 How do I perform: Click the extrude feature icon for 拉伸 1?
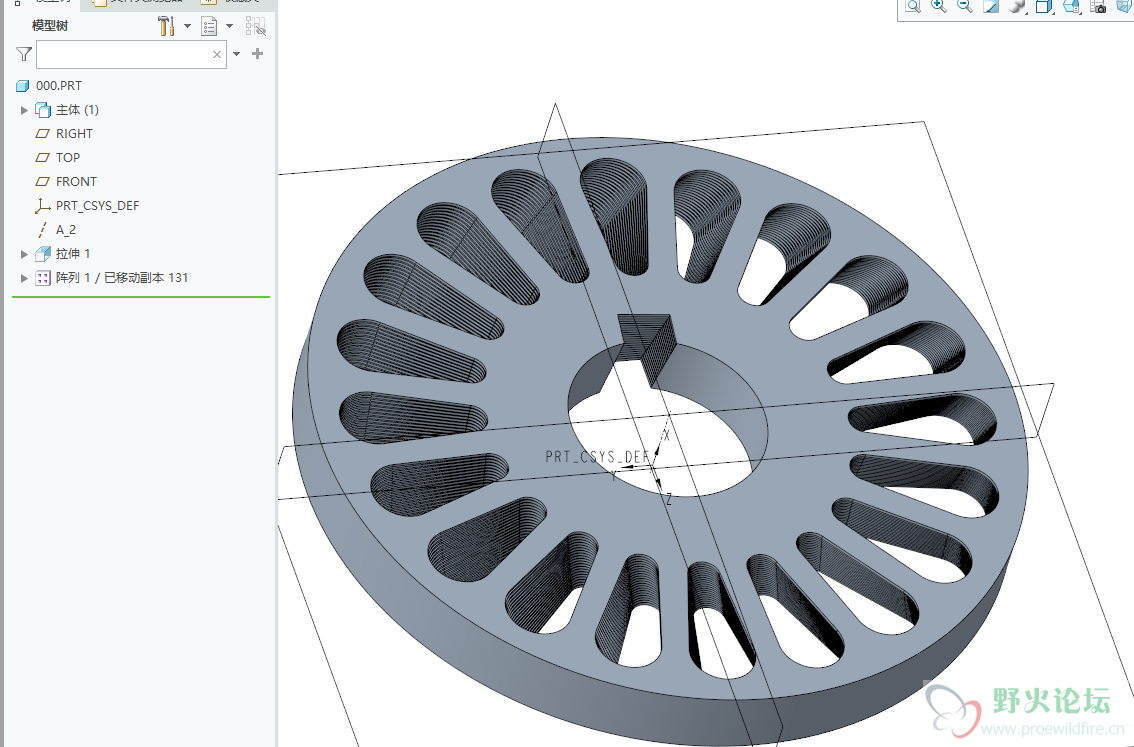pyautogui.click(x=43, y=254)
